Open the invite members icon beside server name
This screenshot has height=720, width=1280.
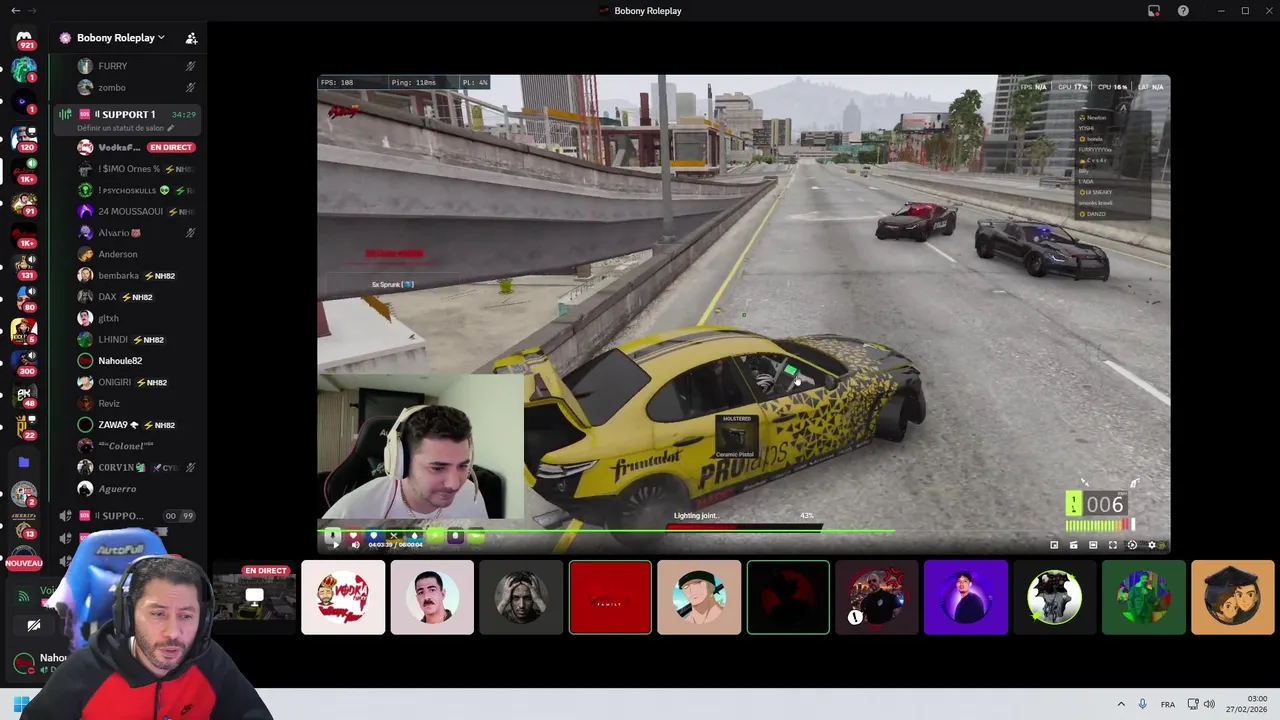point(191,38)
